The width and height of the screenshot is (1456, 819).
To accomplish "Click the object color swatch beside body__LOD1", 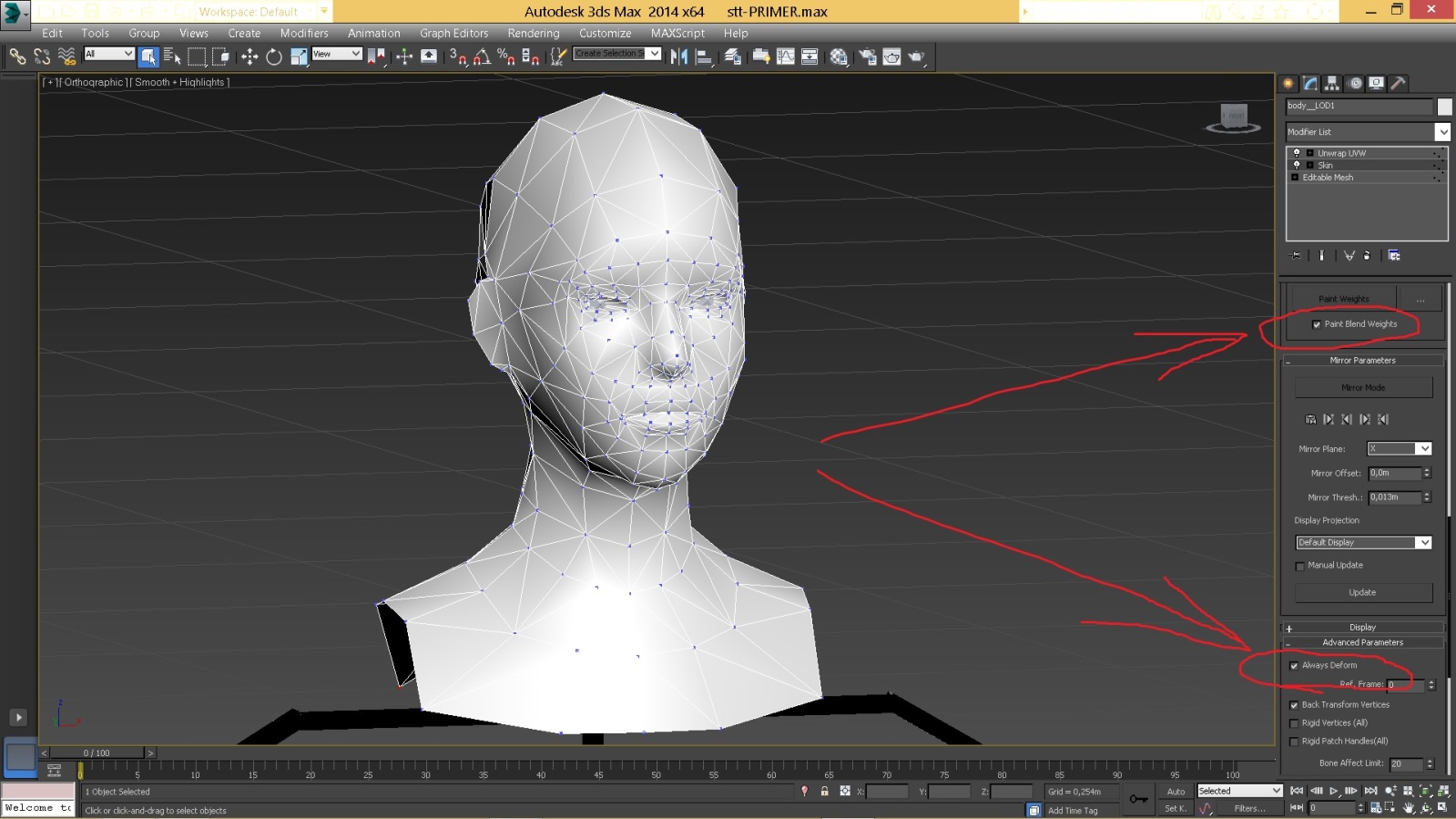I will tap(1444, 107).
